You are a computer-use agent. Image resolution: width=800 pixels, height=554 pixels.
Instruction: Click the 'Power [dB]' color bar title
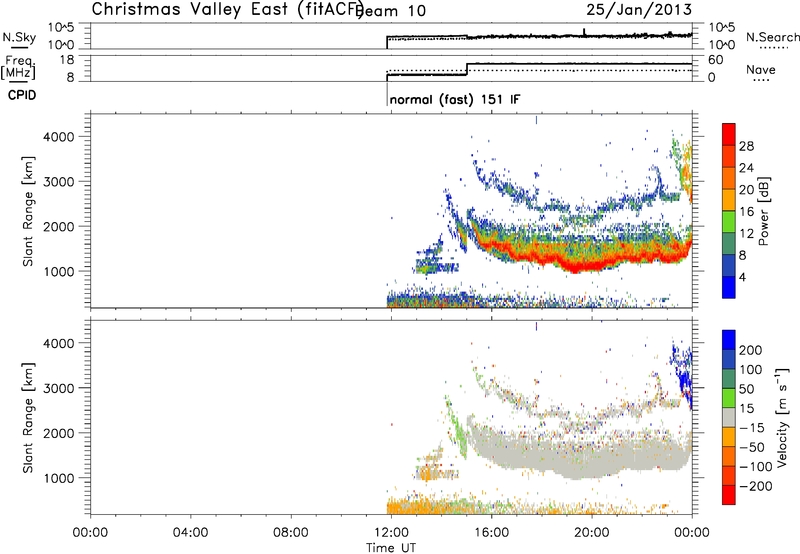[x=763, y=211]
